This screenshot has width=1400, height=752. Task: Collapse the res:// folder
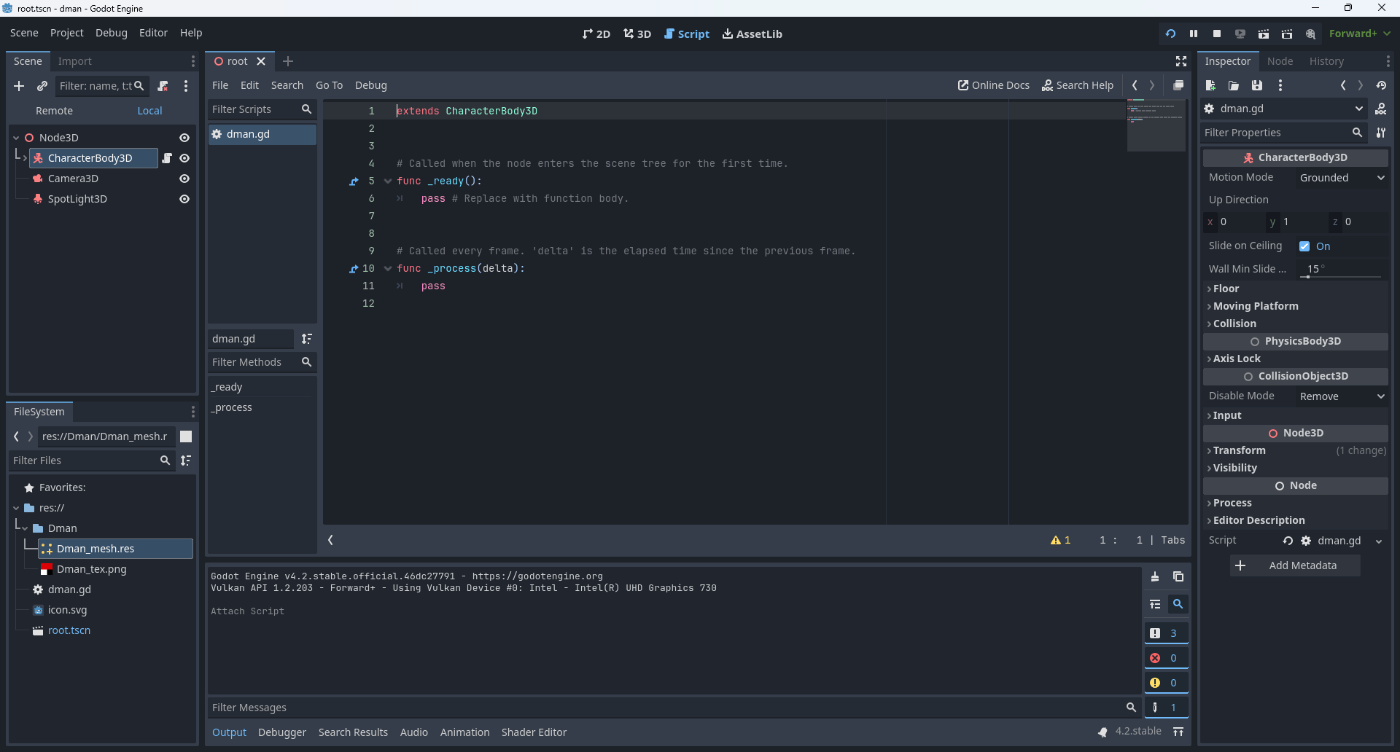tap(17, 508)
